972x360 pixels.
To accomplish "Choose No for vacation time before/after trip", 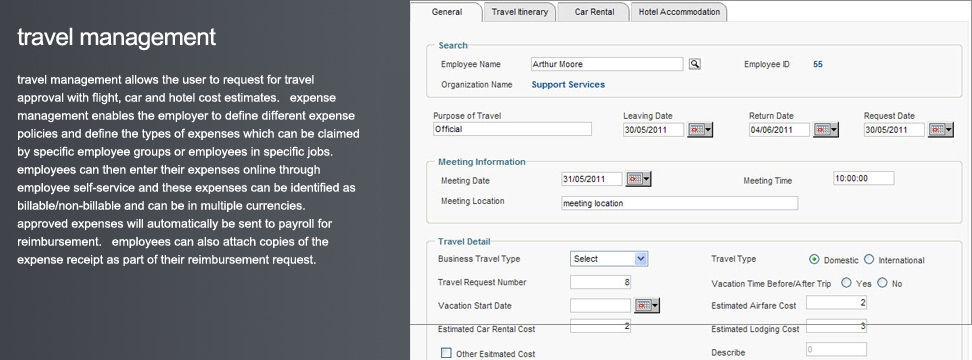I will [x=882, y=283].
